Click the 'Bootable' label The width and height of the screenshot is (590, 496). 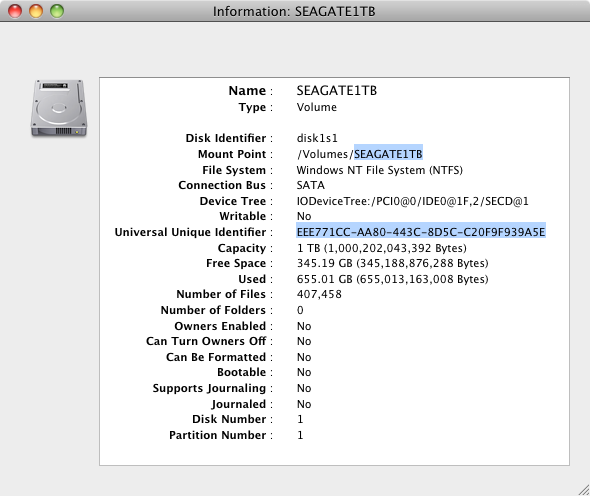[242, 372]
